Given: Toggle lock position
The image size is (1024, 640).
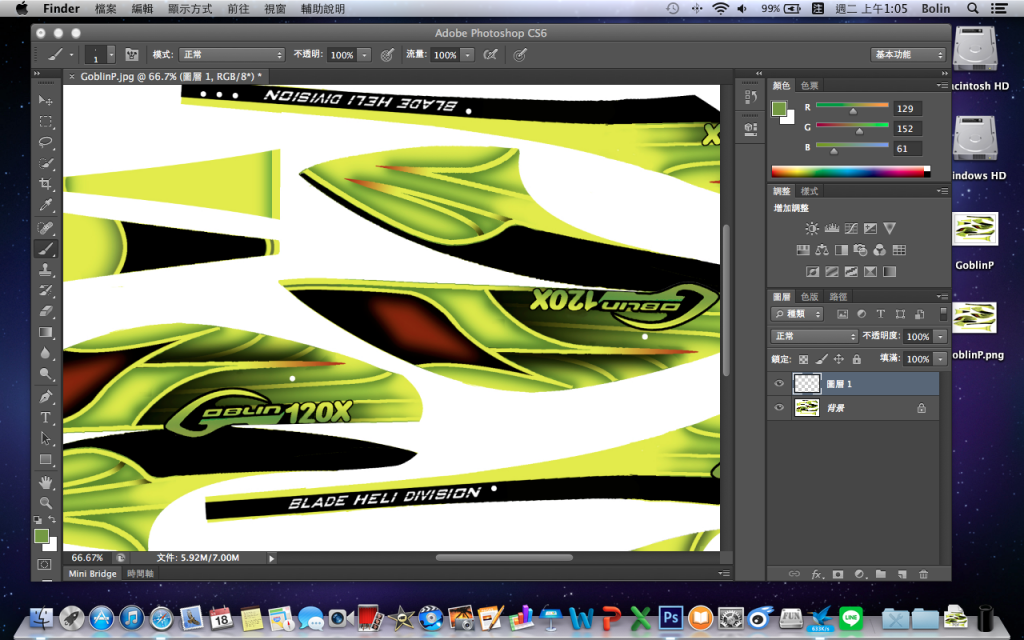Looking at the screenshot, I should point(839,359).
